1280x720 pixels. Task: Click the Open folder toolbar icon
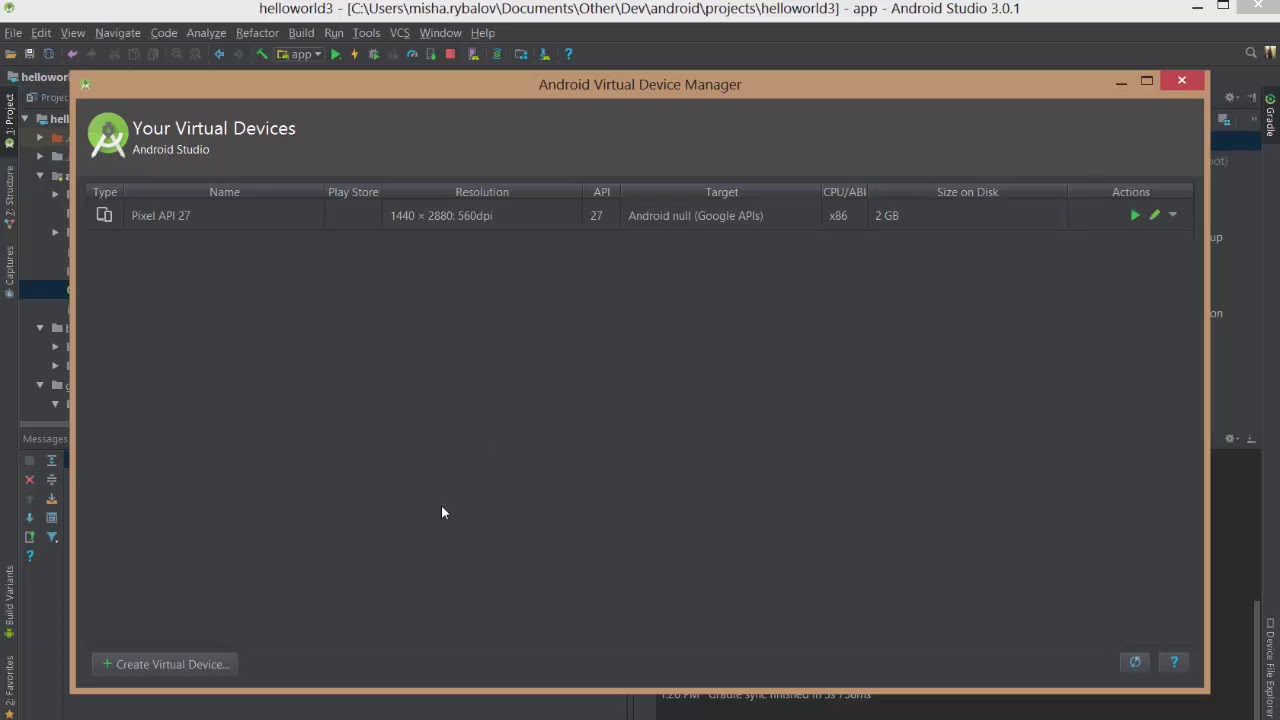[x=10, y=54]
